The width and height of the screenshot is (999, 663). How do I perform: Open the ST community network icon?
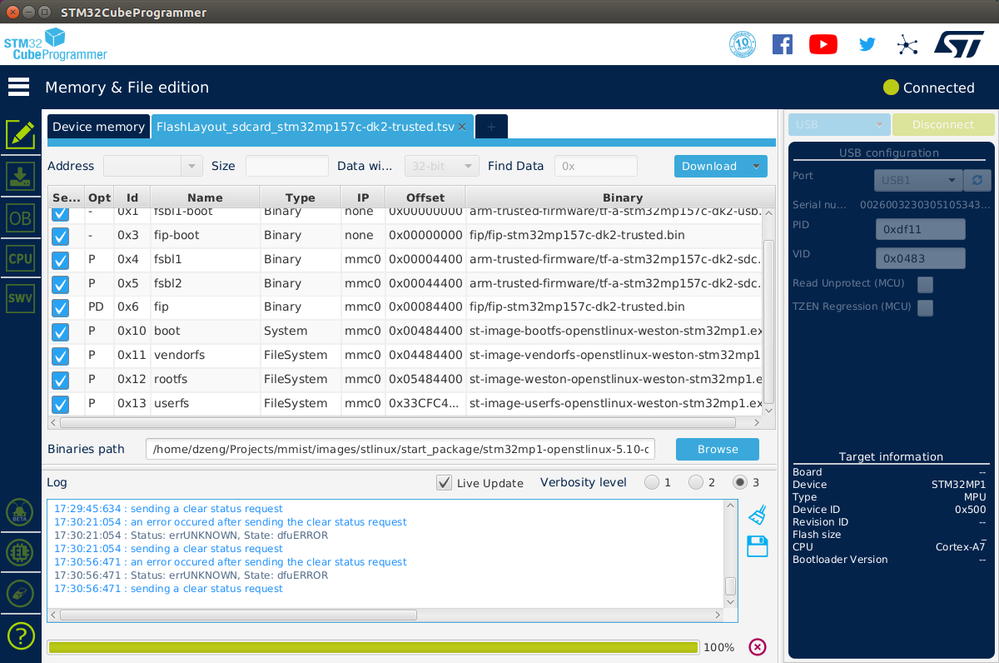[x=907, y=45]
